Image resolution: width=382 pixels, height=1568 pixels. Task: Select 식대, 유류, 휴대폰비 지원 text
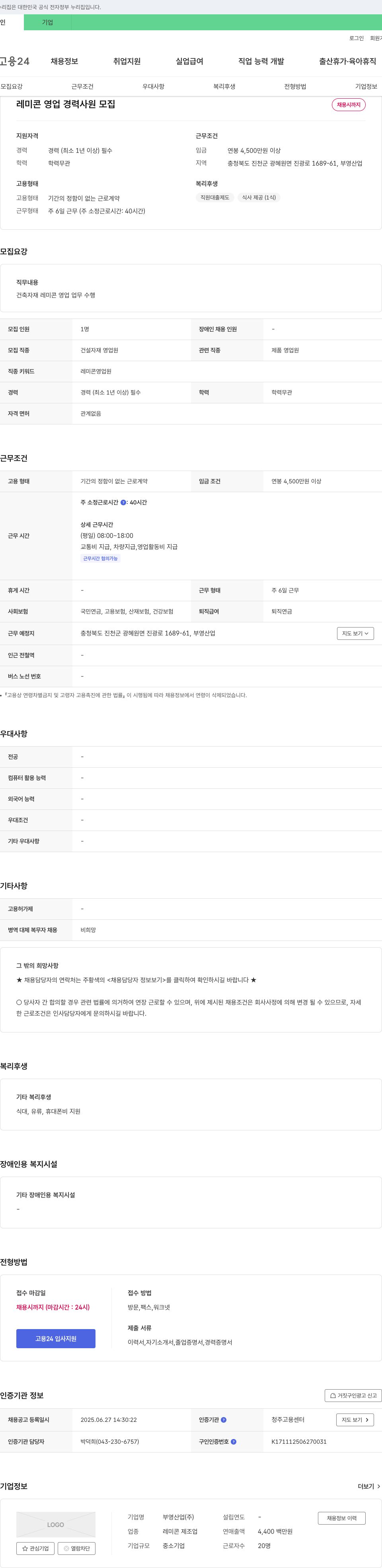coord(48,1111)
